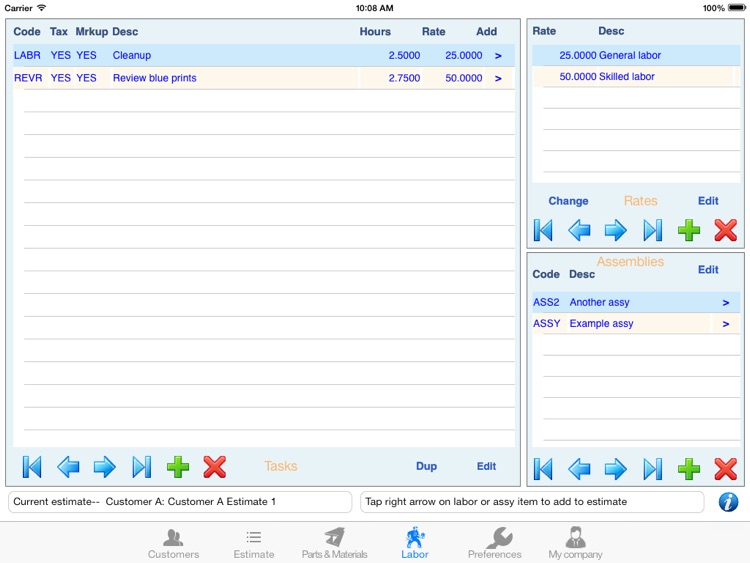Jump to first record in Rates panel

tap(543, 230)
